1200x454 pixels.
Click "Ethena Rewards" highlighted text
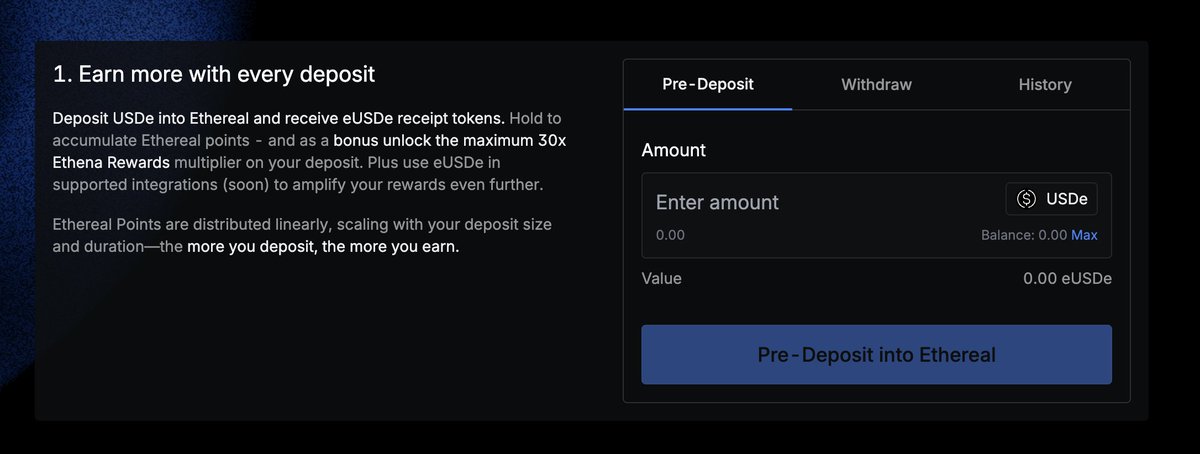click(113, 163)
